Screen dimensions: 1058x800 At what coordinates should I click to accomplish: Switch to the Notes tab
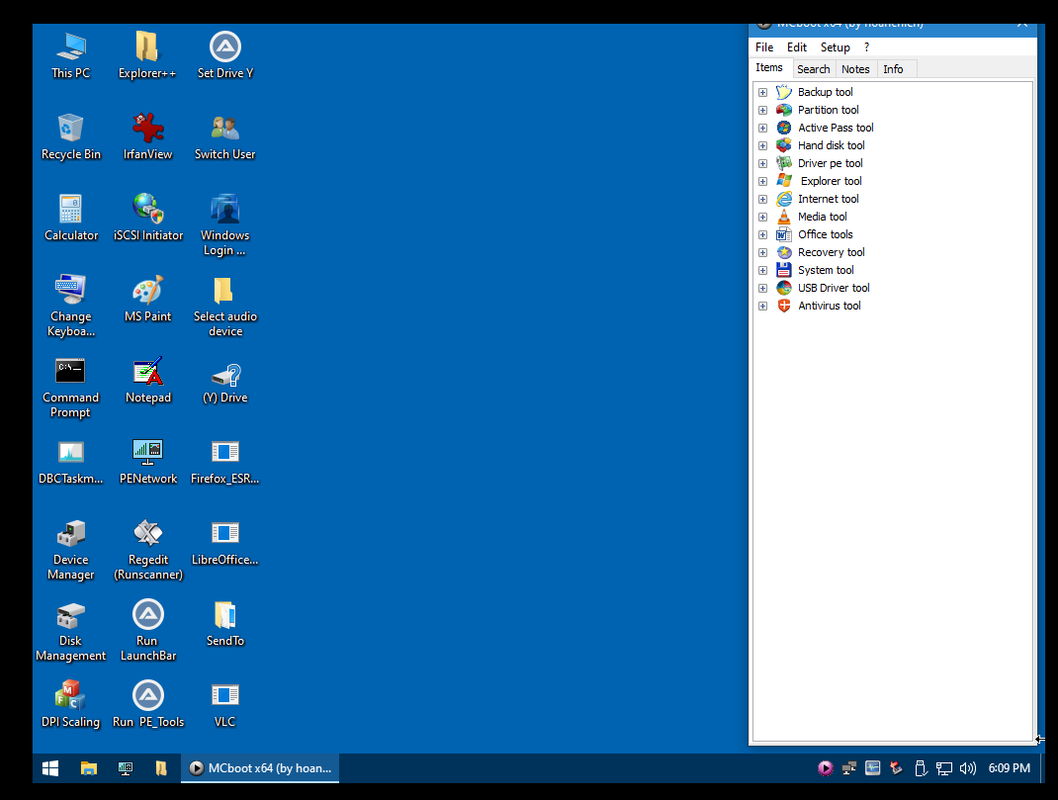click(x=855, y=69)
